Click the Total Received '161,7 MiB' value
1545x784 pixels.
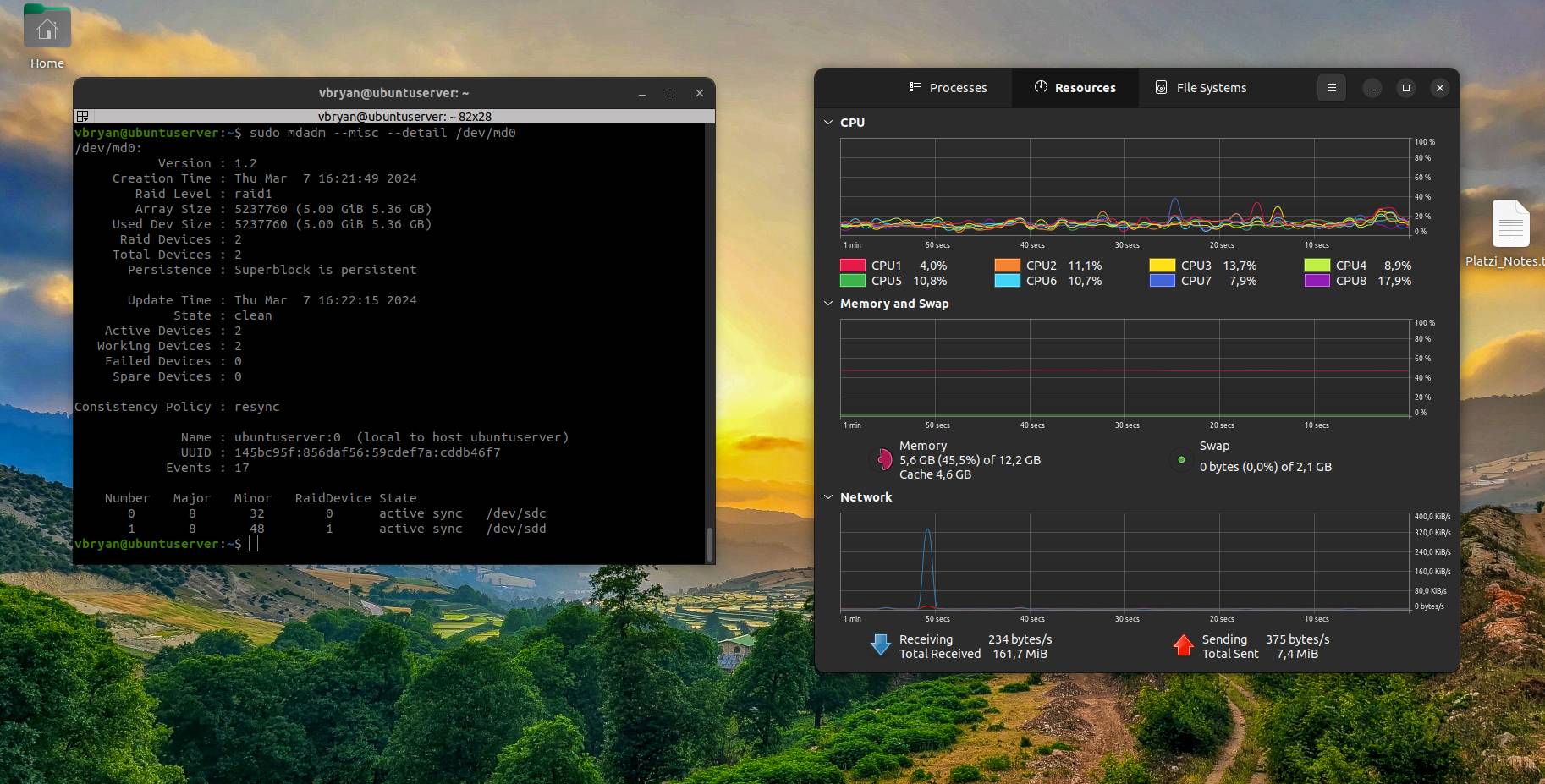(x=1020, y=654)
